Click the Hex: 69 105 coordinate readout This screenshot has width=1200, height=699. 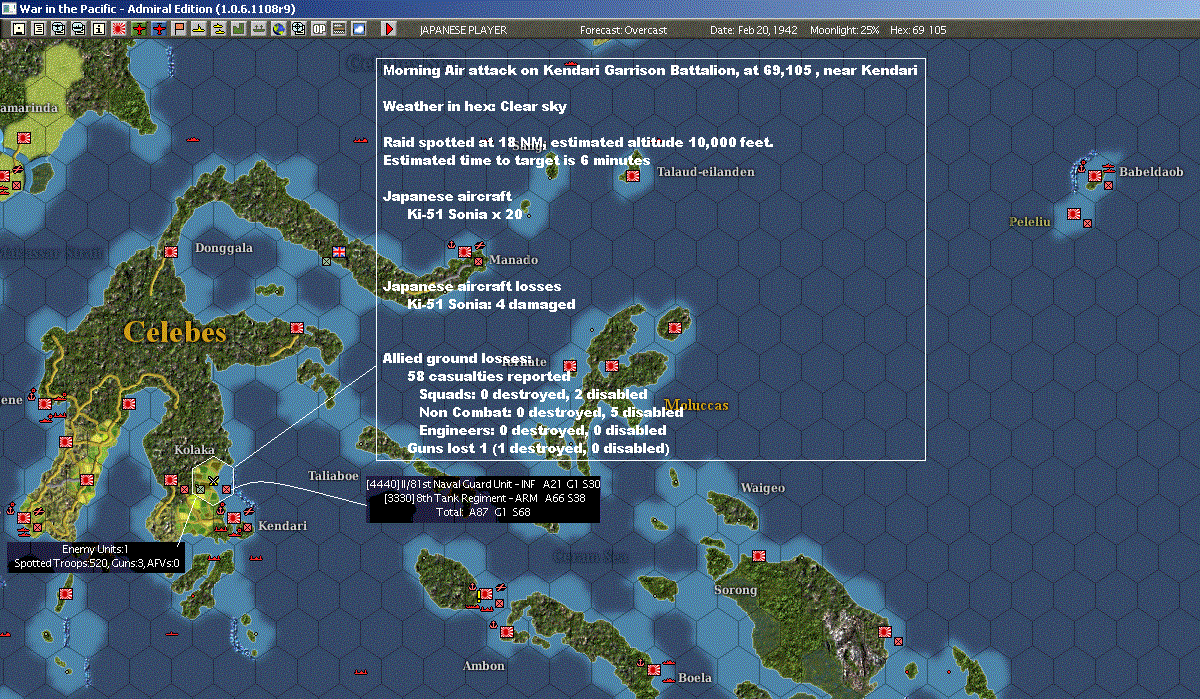(x=916, y=30)
